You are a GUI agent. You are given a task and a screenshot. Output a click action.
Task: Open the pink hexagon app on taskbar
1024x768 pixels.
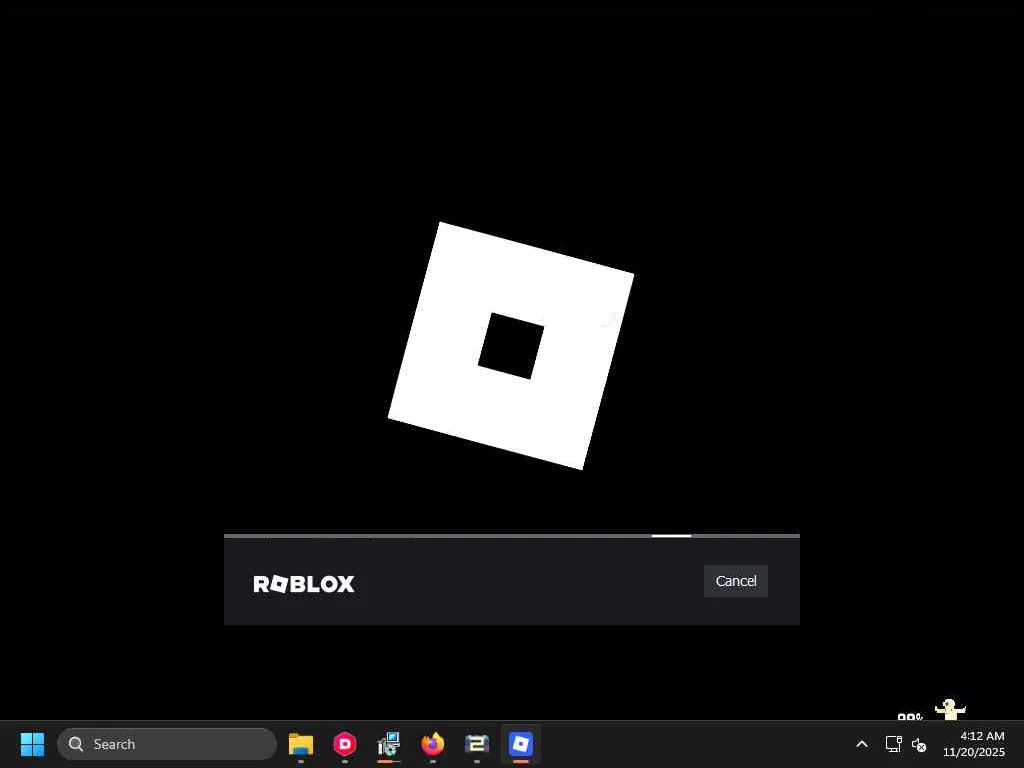pos(345,744)
